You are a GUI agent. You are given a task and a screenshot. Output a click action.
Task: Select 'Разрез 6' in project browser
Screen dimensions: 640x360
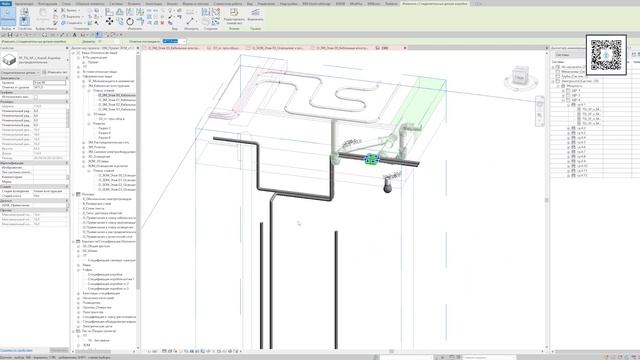[104, 133]
